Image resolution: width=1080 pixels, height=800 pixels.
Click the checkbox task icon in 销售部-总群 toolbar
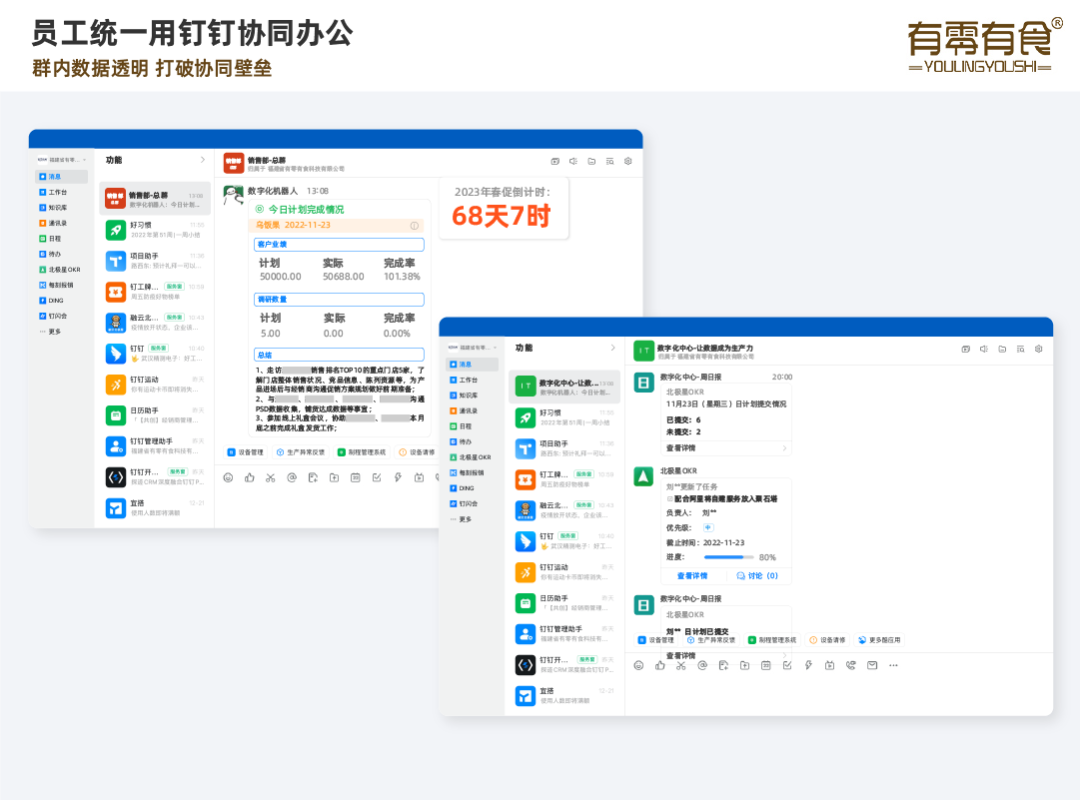pyautogui.click(x=377, y=478)
